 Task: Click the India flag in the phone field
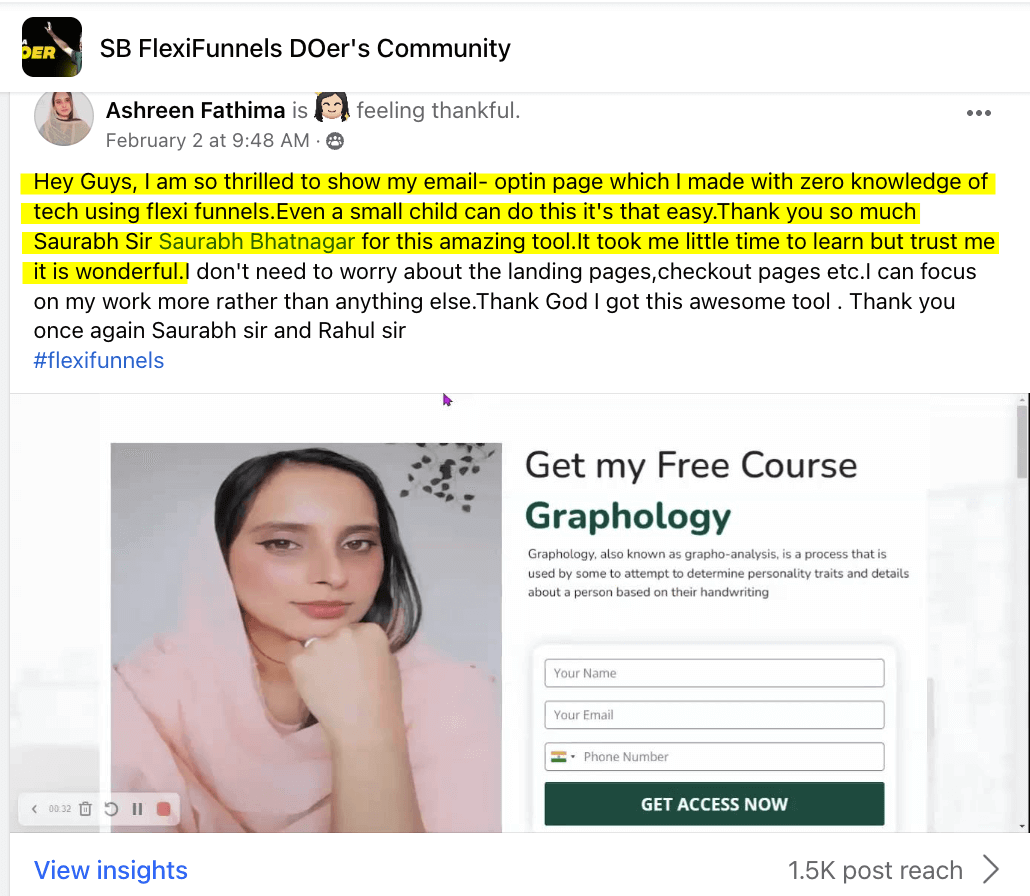point(557,757)
